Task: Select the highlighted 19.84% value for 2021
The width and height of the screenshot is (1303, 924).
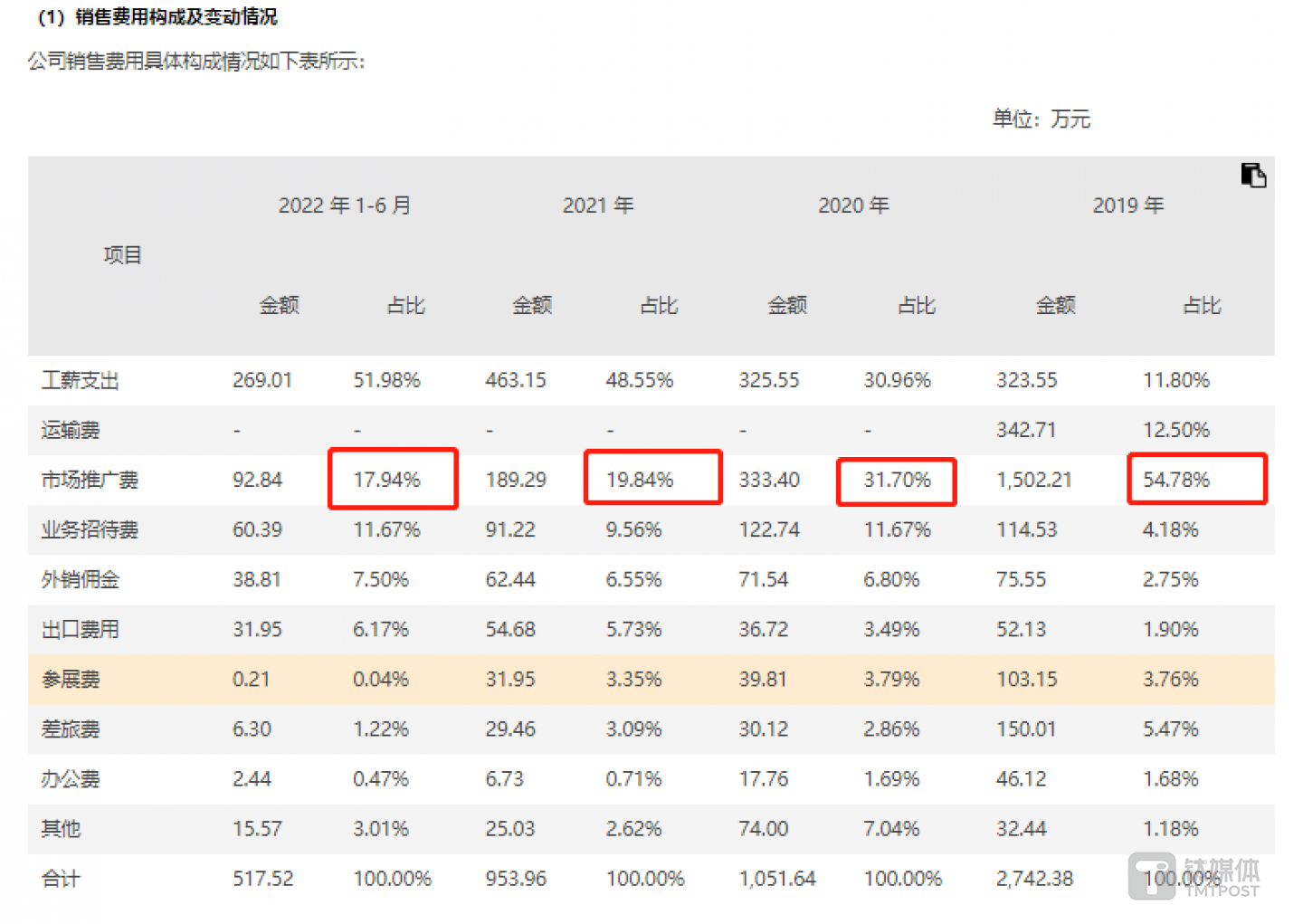Action: [652, 478]
